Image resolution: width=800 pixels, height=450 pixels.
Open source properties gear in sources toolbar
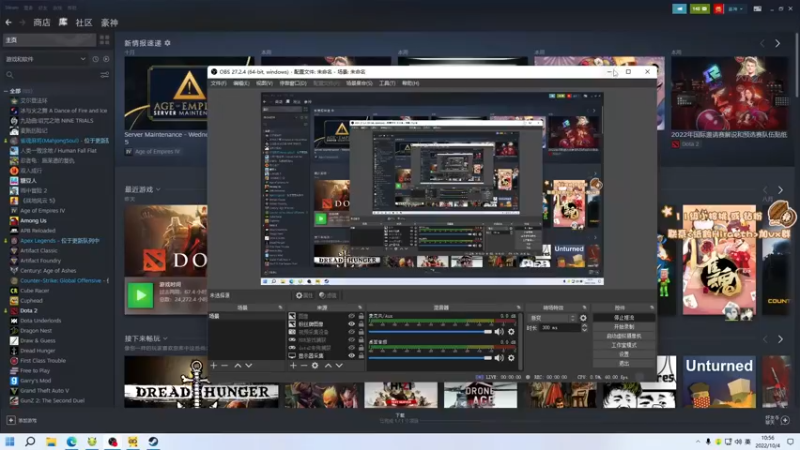(315, 365)
